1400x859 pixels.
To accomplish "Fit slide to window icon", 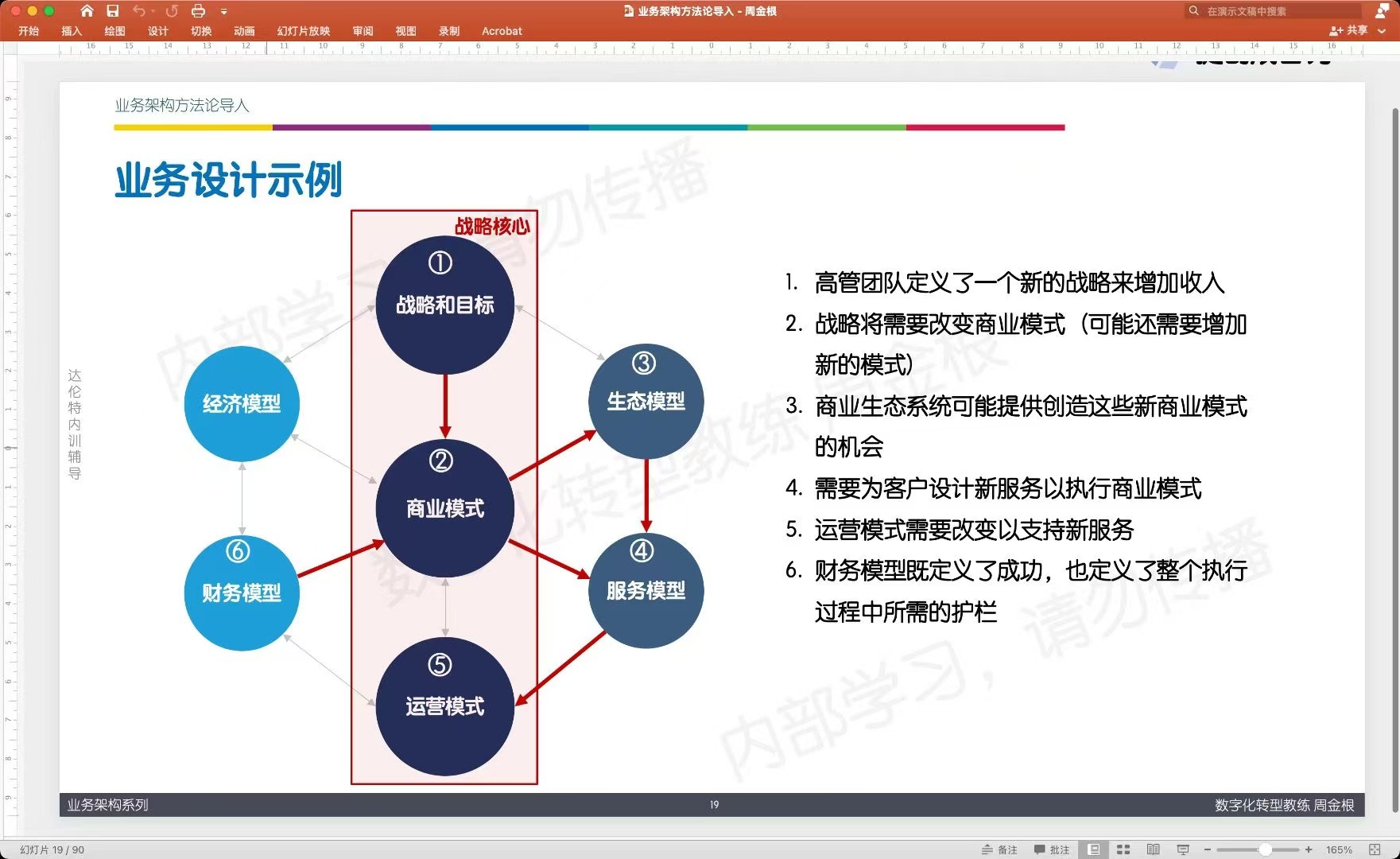I will coord(1375,849).
